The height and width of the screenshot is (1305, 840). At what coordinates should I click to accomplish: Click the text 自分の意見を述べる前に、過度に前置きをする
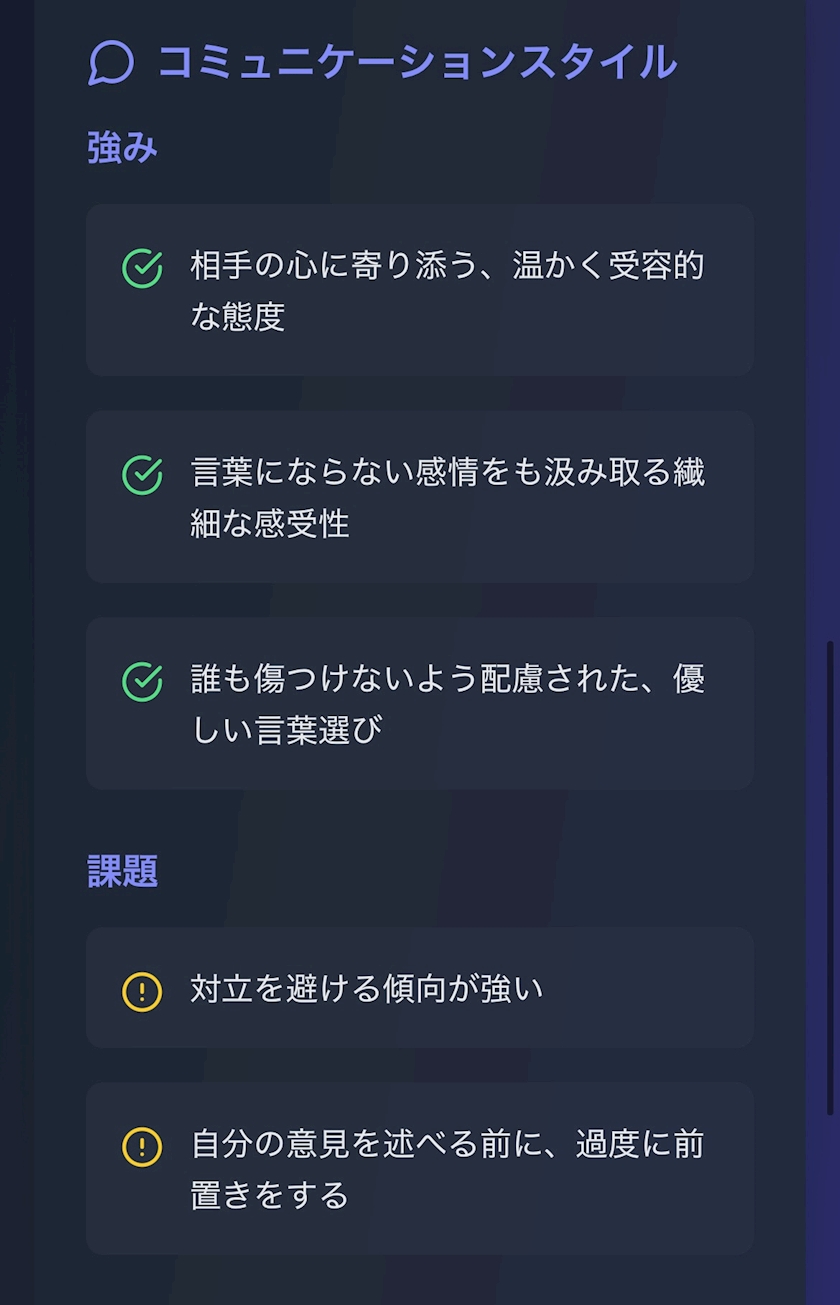[447, 1168]
